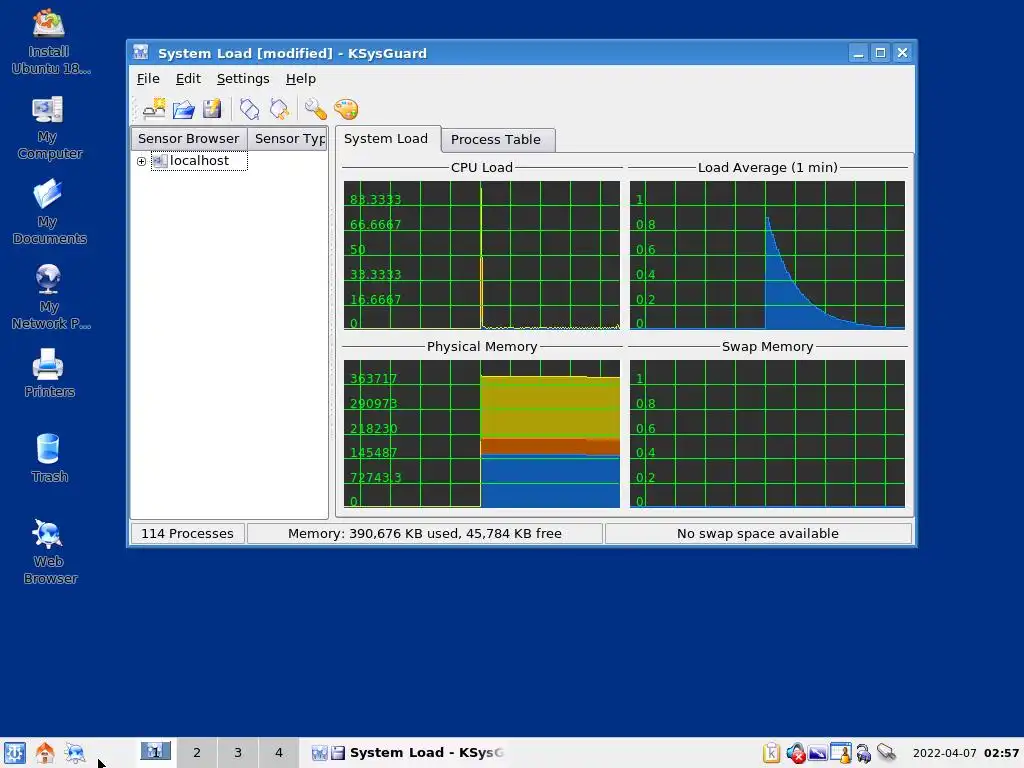Click the Sensor Browser column header

click(x=189, y=138)
